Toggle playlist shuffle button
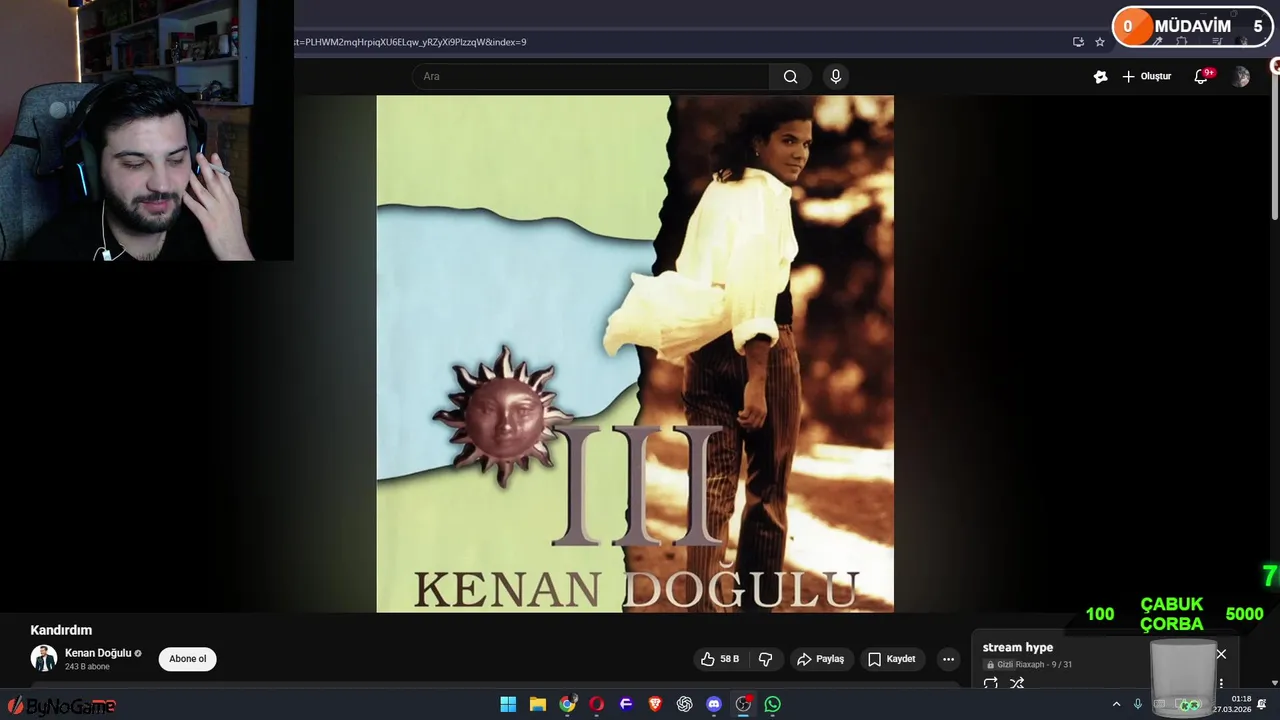The image size is (1280, 720). (x=1017, y=684)
